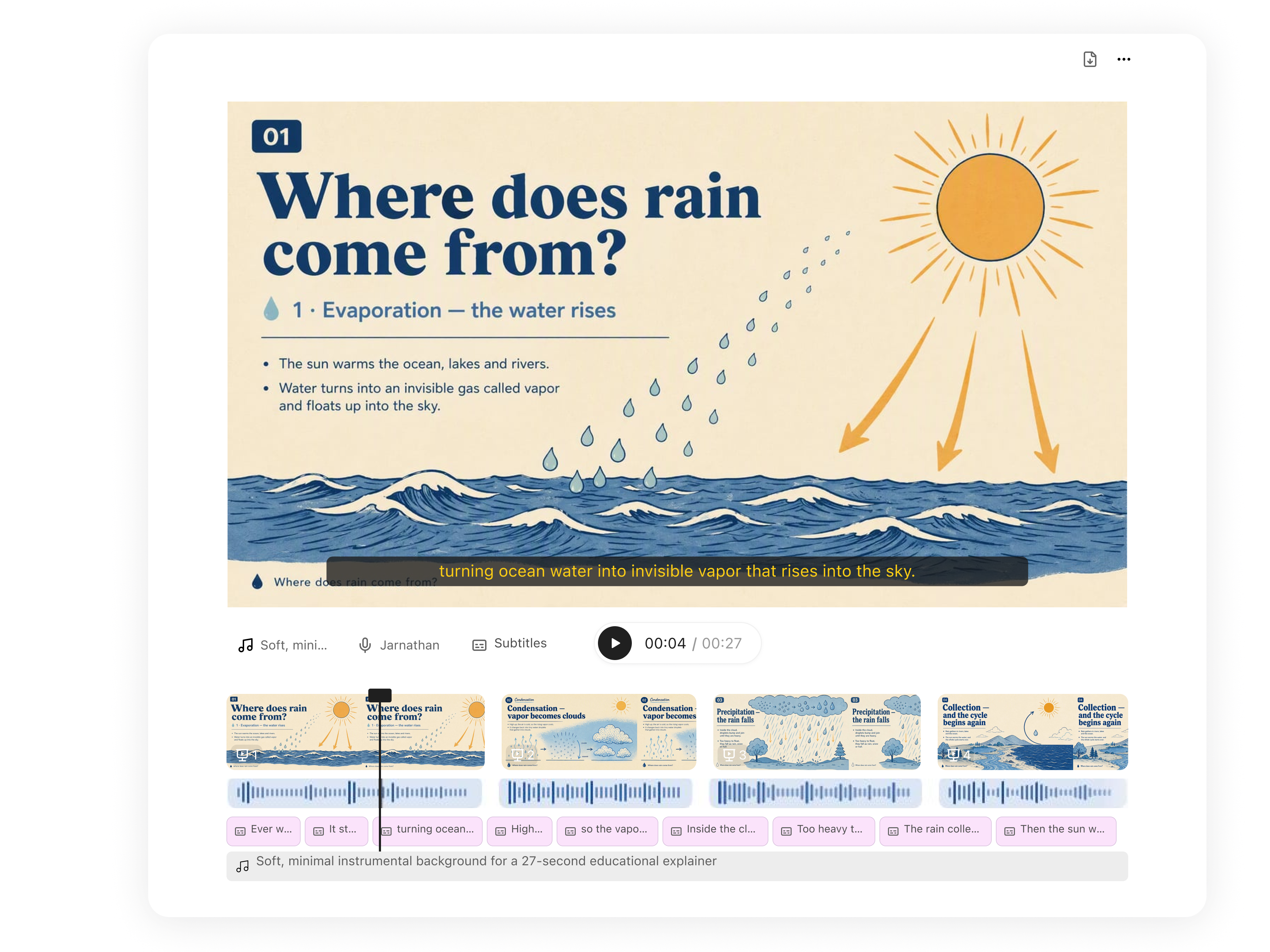The image size is (1270, 952).
Task: Select the 'Too heavy t...' subtitle chip
Action: 823,830
